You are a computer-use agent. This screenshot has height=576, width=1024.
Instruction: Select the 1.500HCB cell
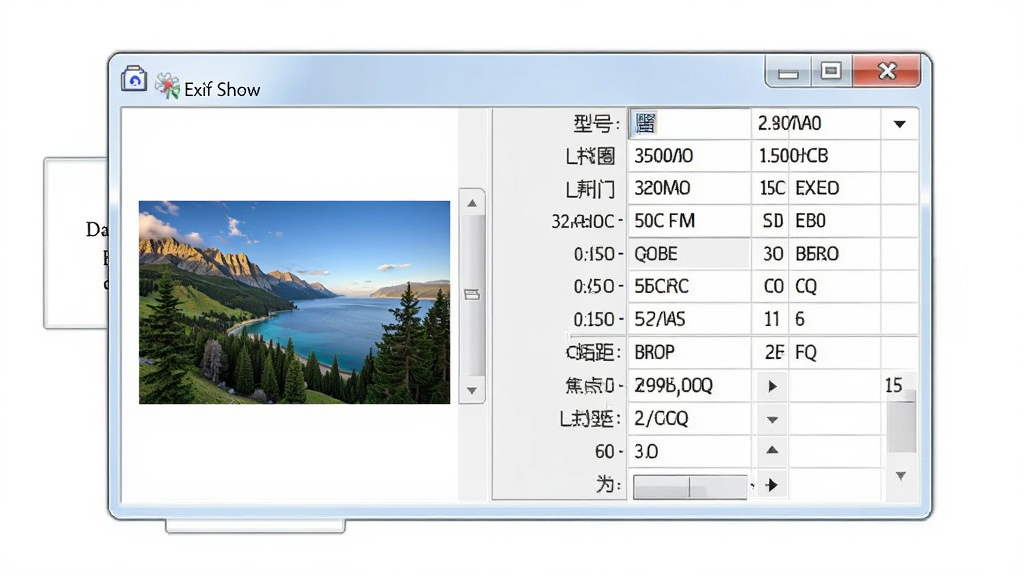coord(816,156)
